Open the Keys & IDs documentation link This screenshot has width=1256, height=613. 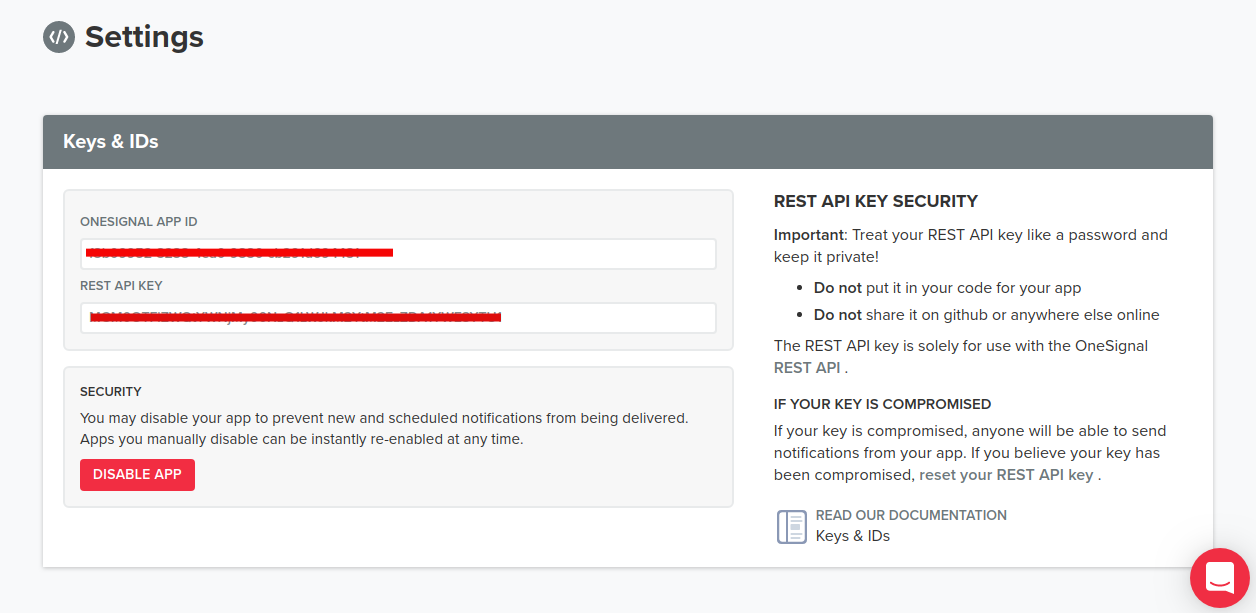[853, 536]
